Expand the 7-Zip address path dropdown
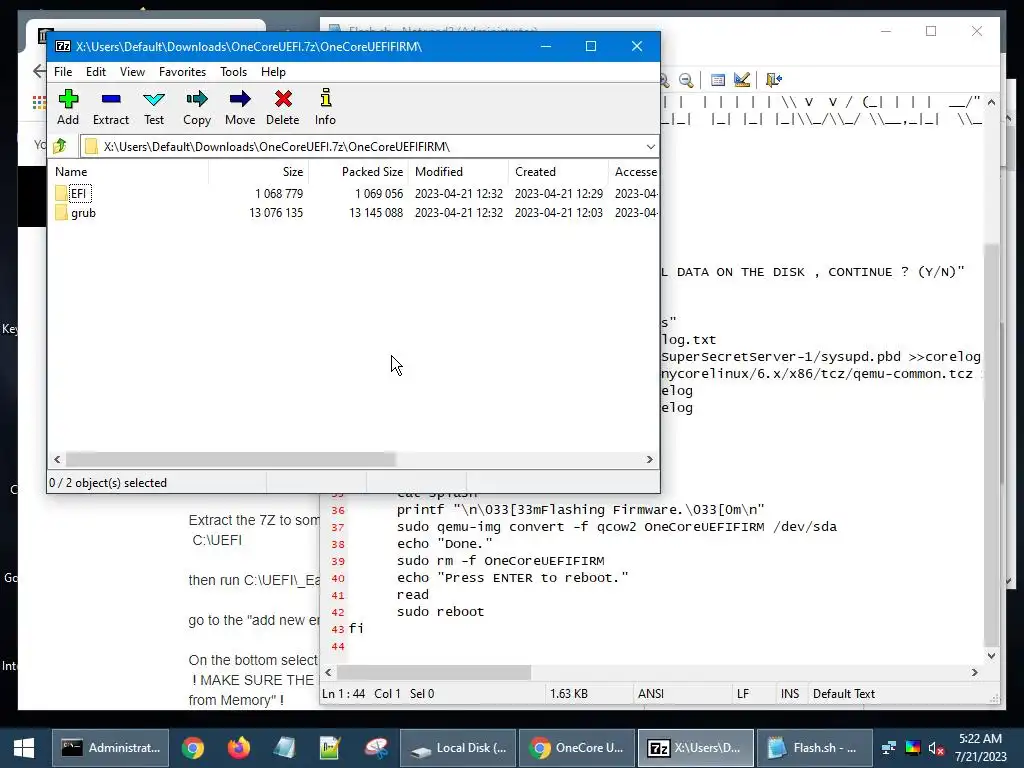Viewport: 1024px width, 768px height. (x=650, y=146)
